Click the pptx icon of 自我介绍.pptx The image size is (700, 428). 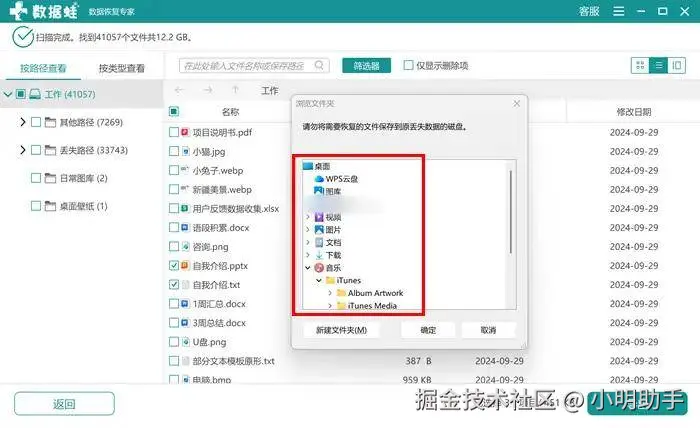185,266
